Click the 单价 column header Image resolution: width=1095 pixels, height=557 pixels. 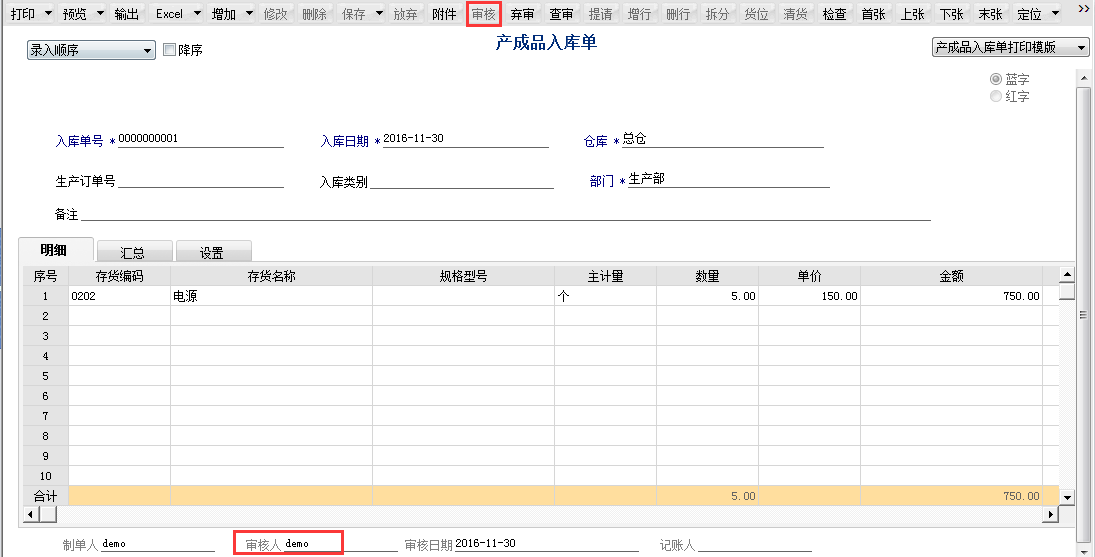pyautogui.click(x=809, y=276)
